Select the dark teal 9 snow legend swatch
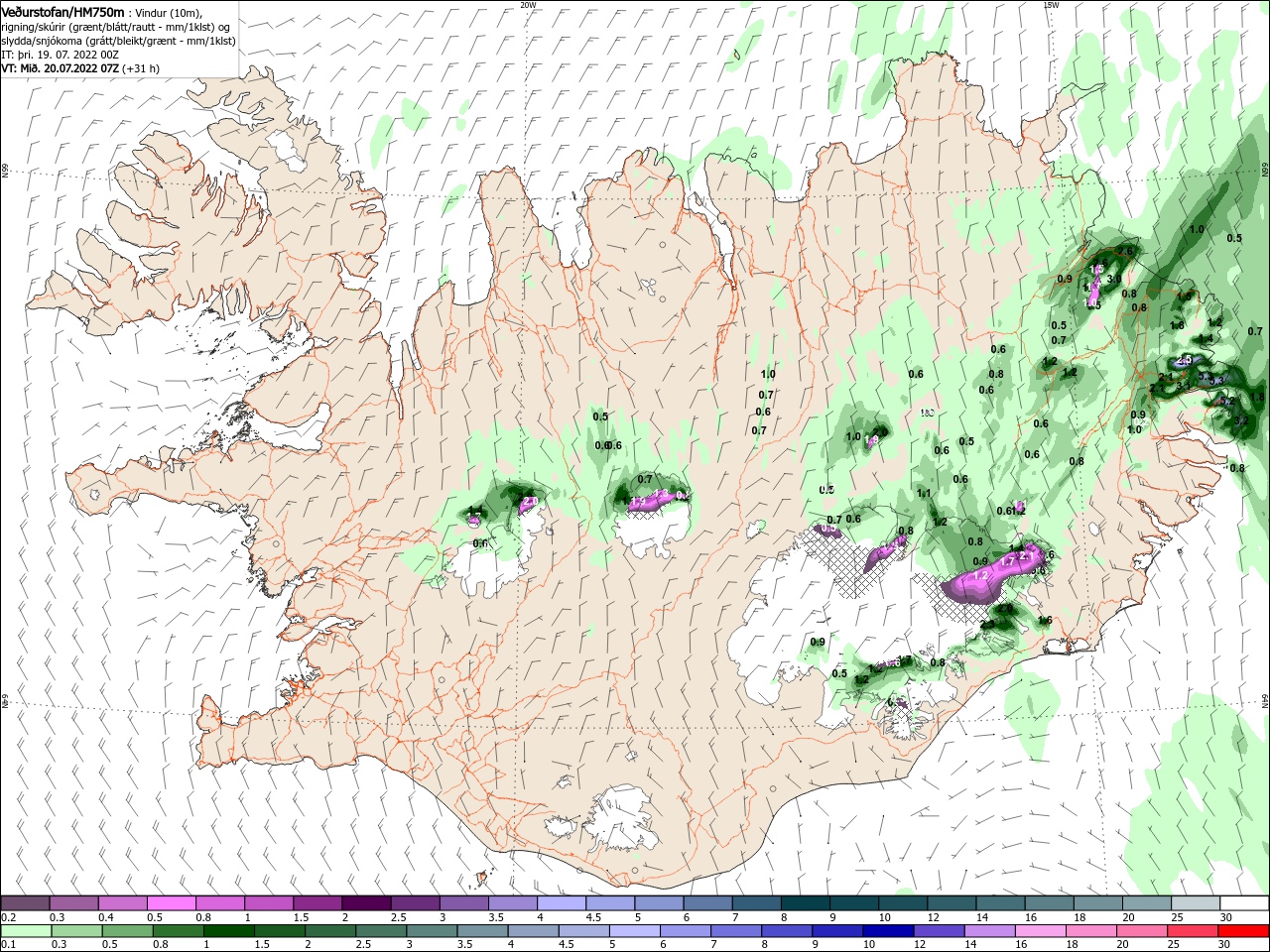Image resolution: width=1270 pixels, height=952 pixels. click(853, 903)
